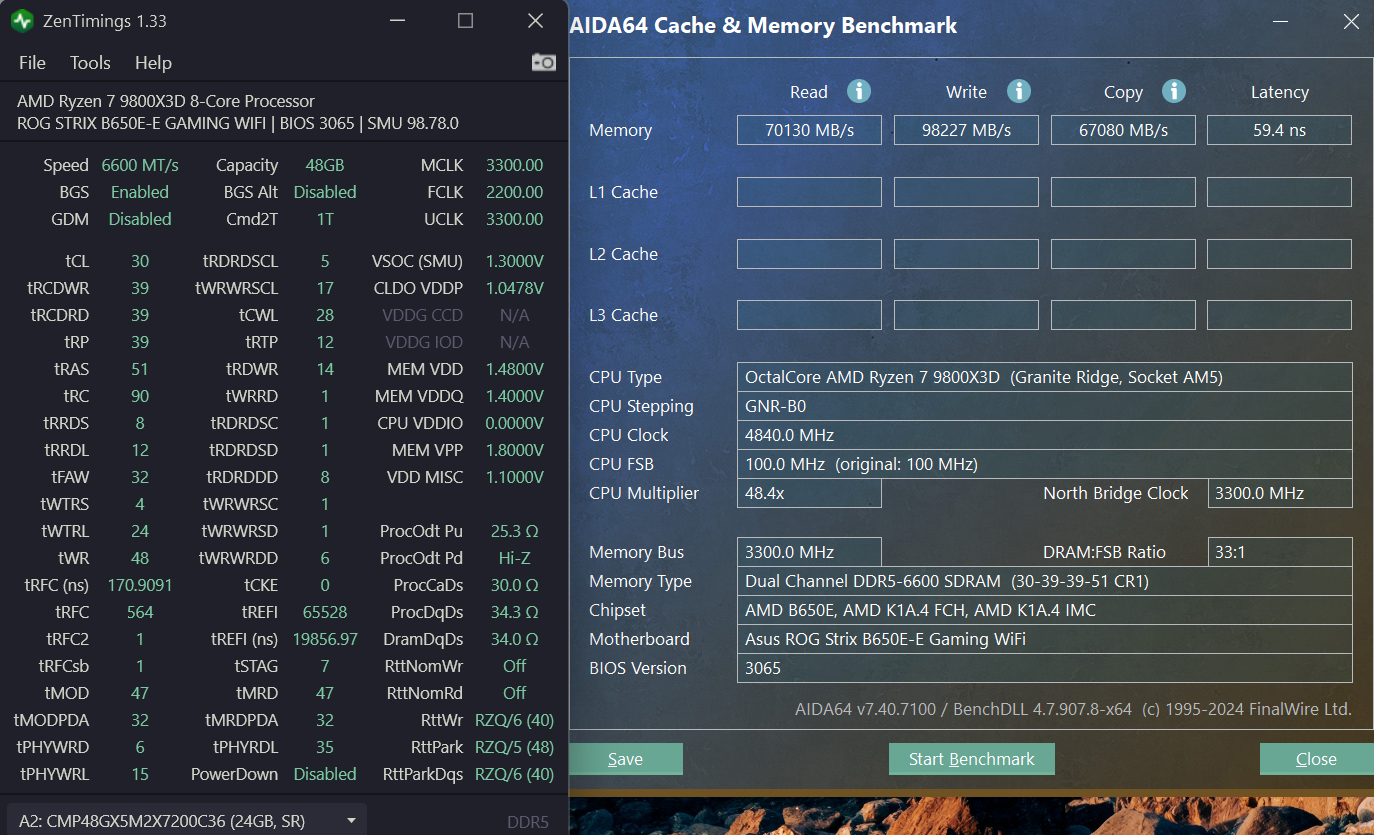This screenshot has height=835, width=1374.
Task: Click the MEM VDD value 1.4800V
Action: point(514,369)
